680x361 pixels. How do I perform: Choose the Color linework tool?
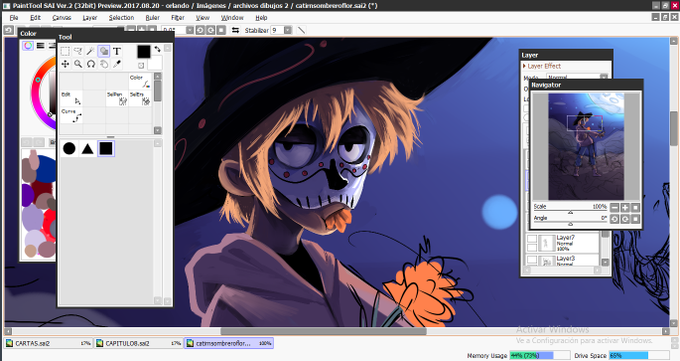140,81
